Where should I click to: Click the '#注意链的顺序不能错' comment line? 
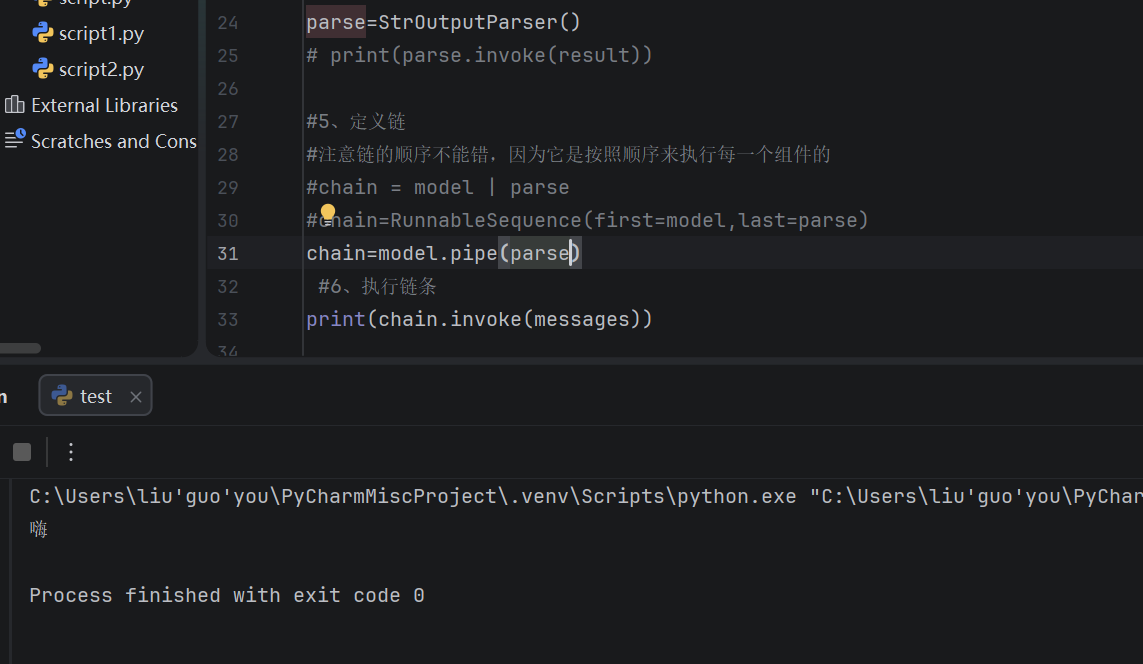point(568,155)
